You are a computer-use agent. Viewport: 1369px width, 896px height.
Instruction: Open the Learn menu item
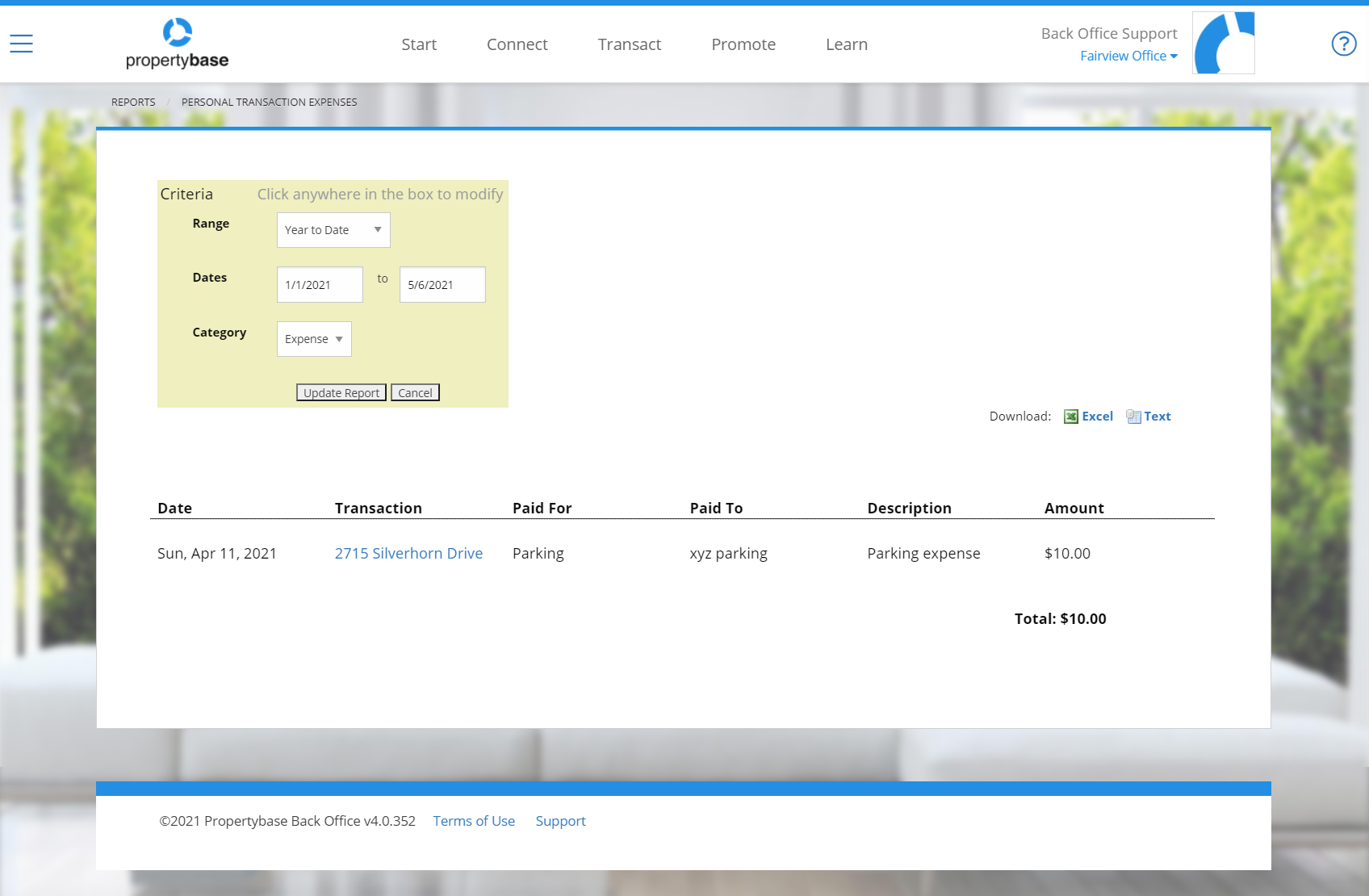click(x=846, y=44)
